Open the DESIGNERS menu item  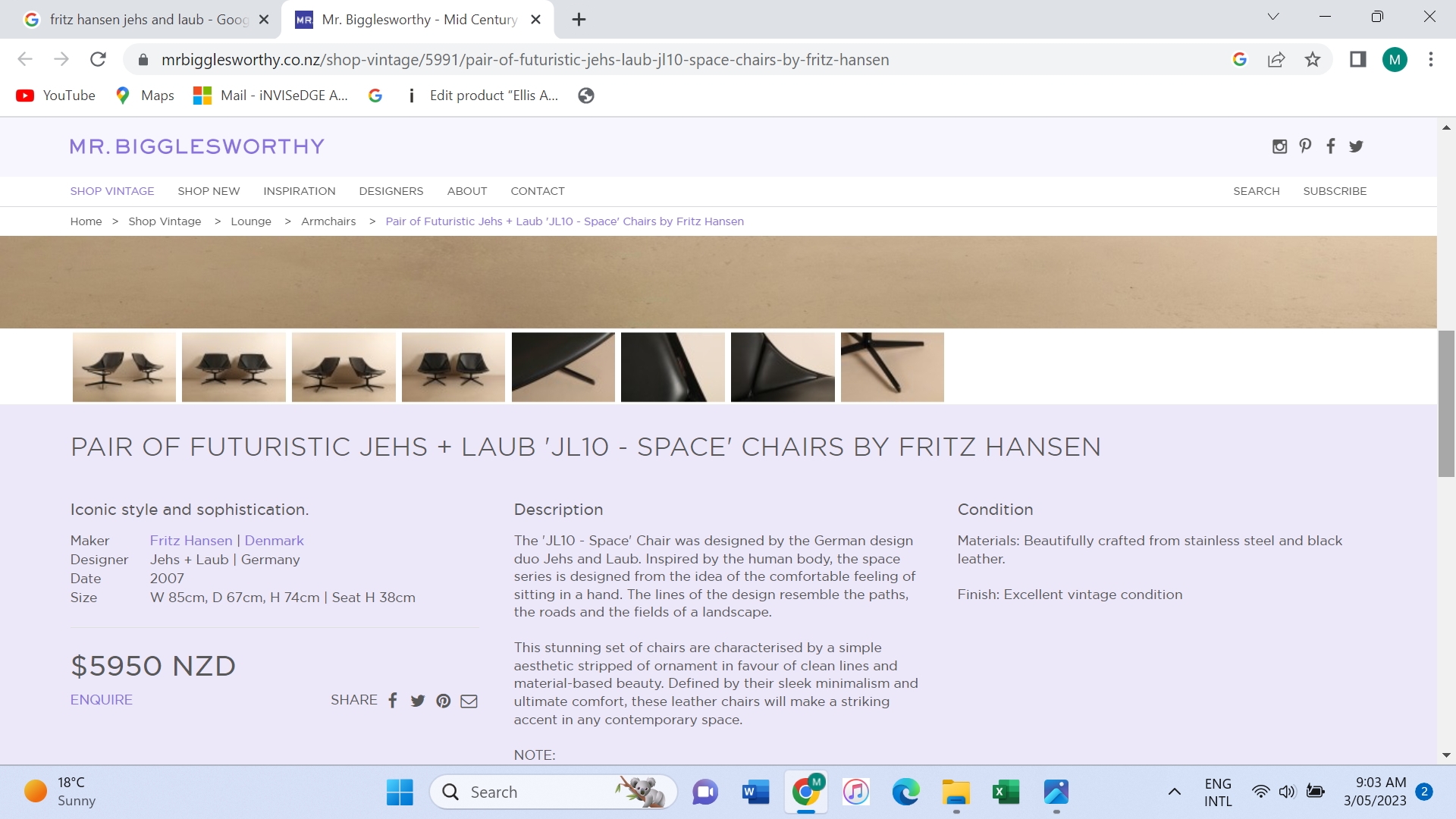point(391,191)
